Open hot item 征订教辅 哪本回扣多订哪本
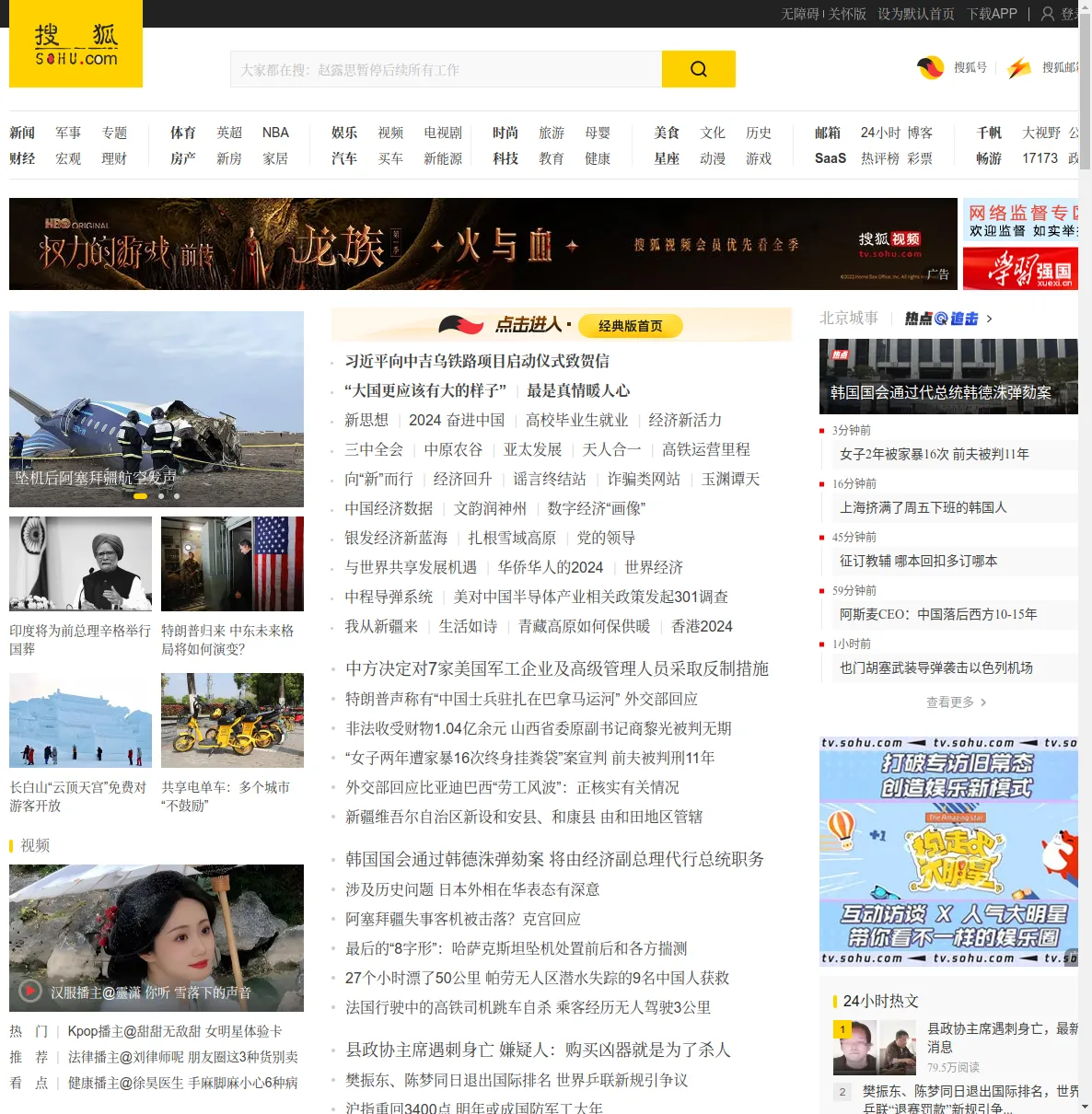Image resolution: width=1092 pixels, height=1114 pixels. point(919,561)
